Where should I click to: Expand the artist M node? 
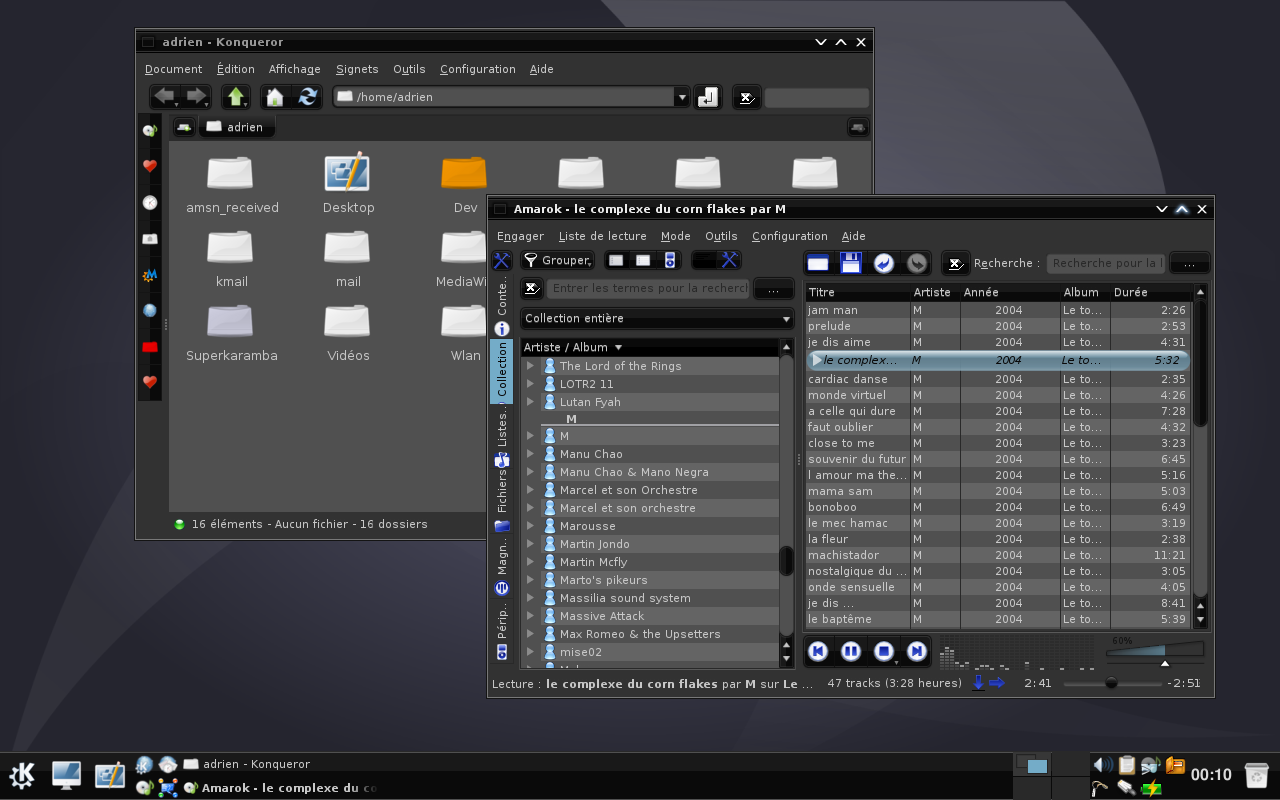530,436
